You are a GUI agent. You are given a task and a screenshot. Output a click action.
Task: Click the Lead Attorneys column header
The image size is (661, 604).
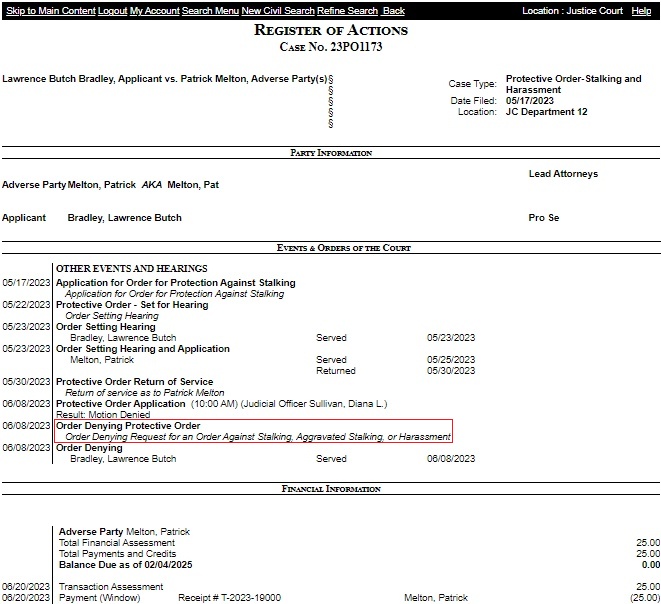coord(563,174)
